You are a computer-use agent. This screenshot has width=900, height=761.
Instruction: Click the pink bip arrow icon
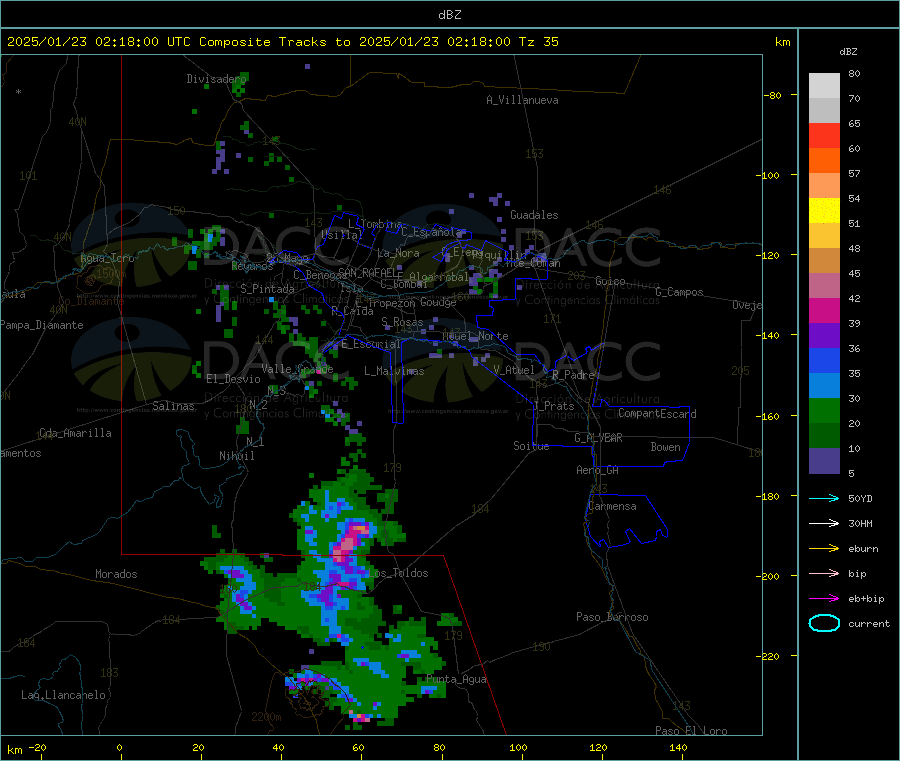824,573
